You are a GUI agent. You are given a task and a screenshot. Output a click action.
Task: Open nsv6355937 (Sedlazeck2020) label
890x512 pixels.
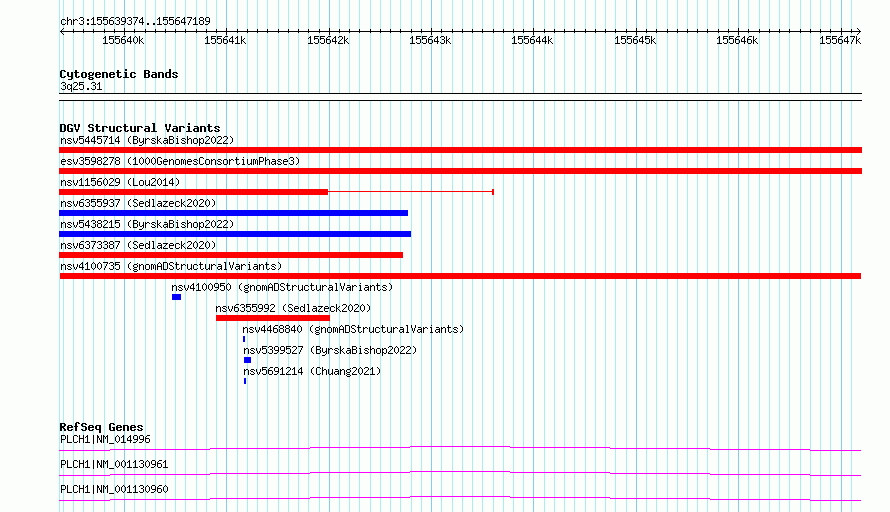138,203
